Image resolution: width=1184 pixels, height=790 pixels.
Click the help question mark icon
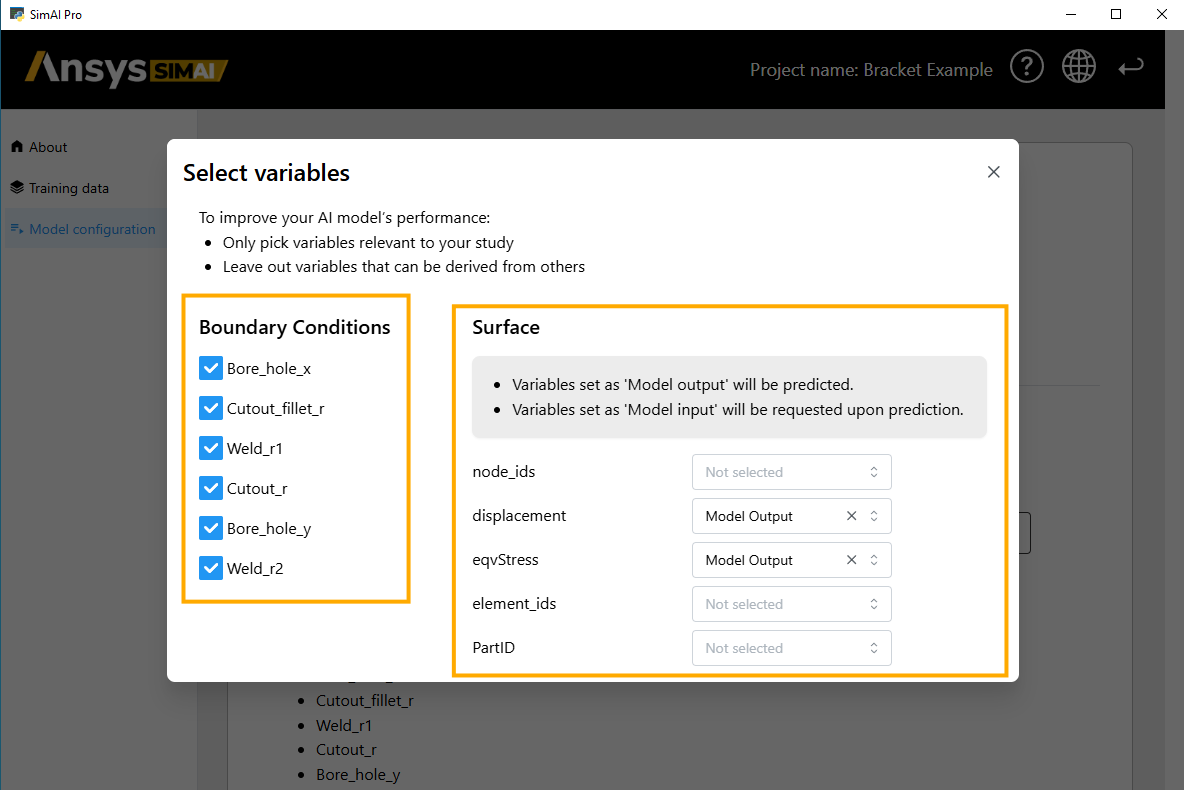[x=1026, y=68]
